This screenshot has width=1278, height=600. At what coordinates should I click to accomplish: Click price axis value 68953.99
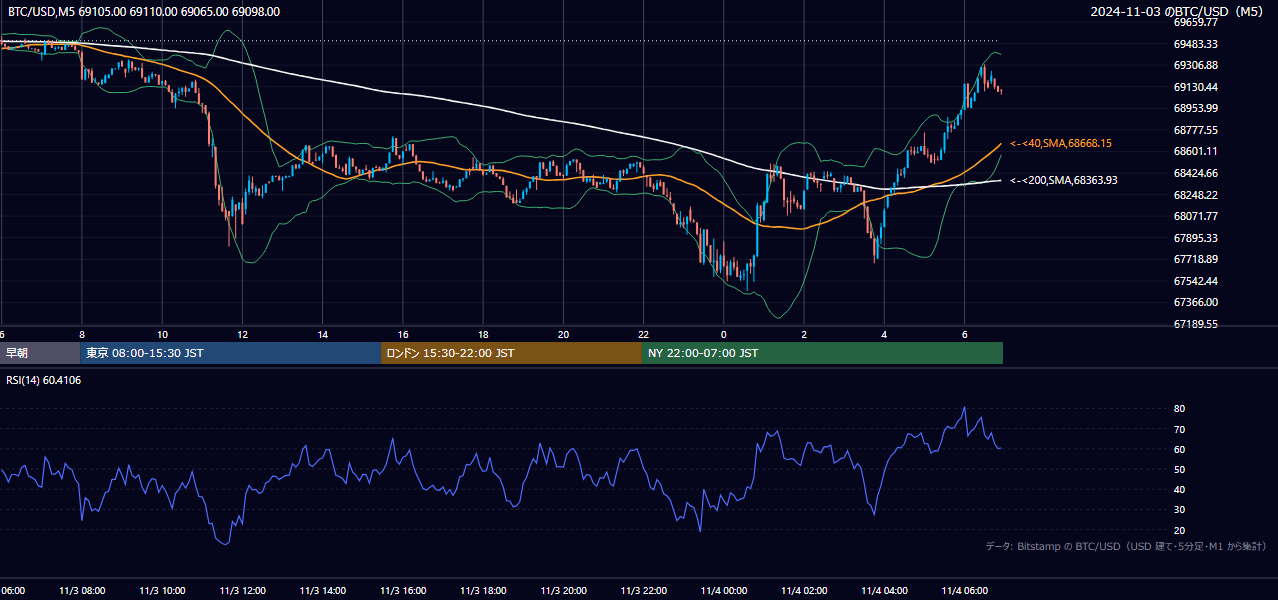coord(1195,108)
